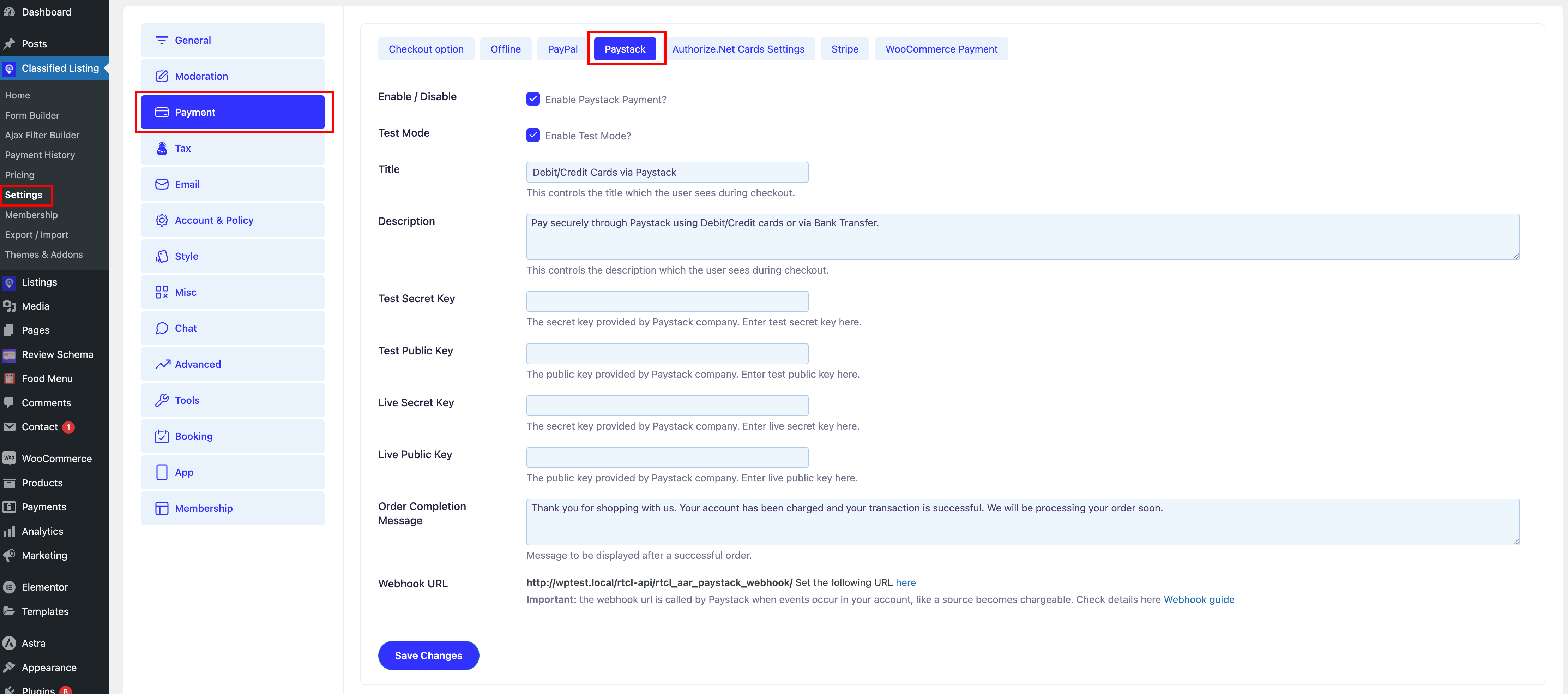Screen dimensions: 1568x694
Task: Switch to the Stripe tab
Action: click(844, 49)
